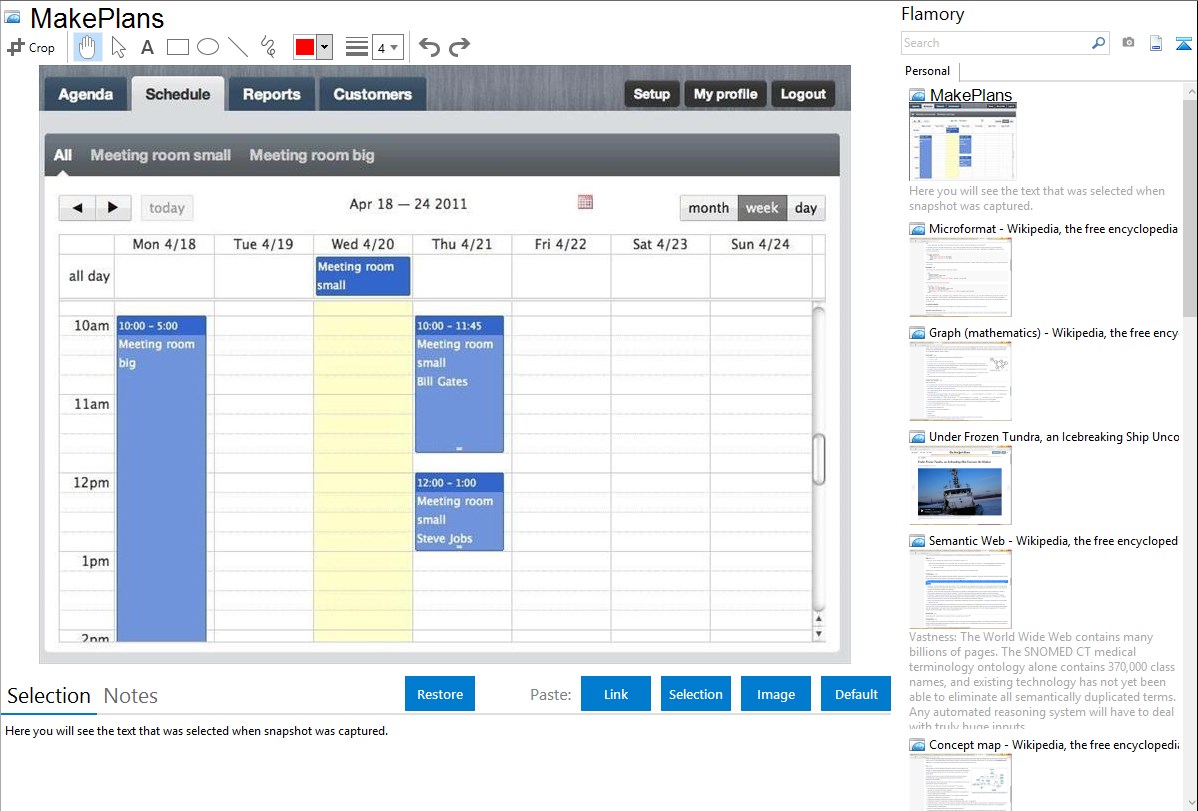Screen dimensions: 1198x811
Task: Paste as Selection
Action: pos(695,694)
